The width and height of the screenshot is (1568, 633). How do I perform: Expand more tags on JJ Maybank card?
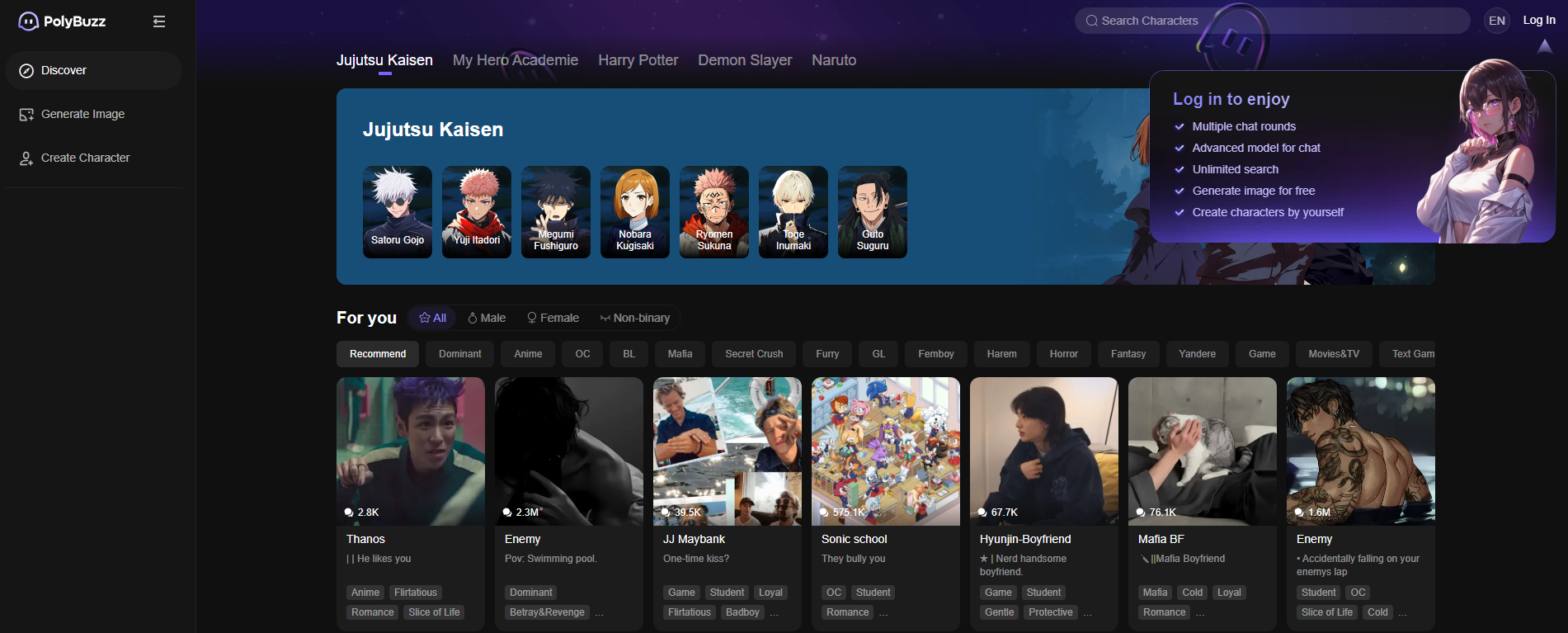tap(774, 613)
